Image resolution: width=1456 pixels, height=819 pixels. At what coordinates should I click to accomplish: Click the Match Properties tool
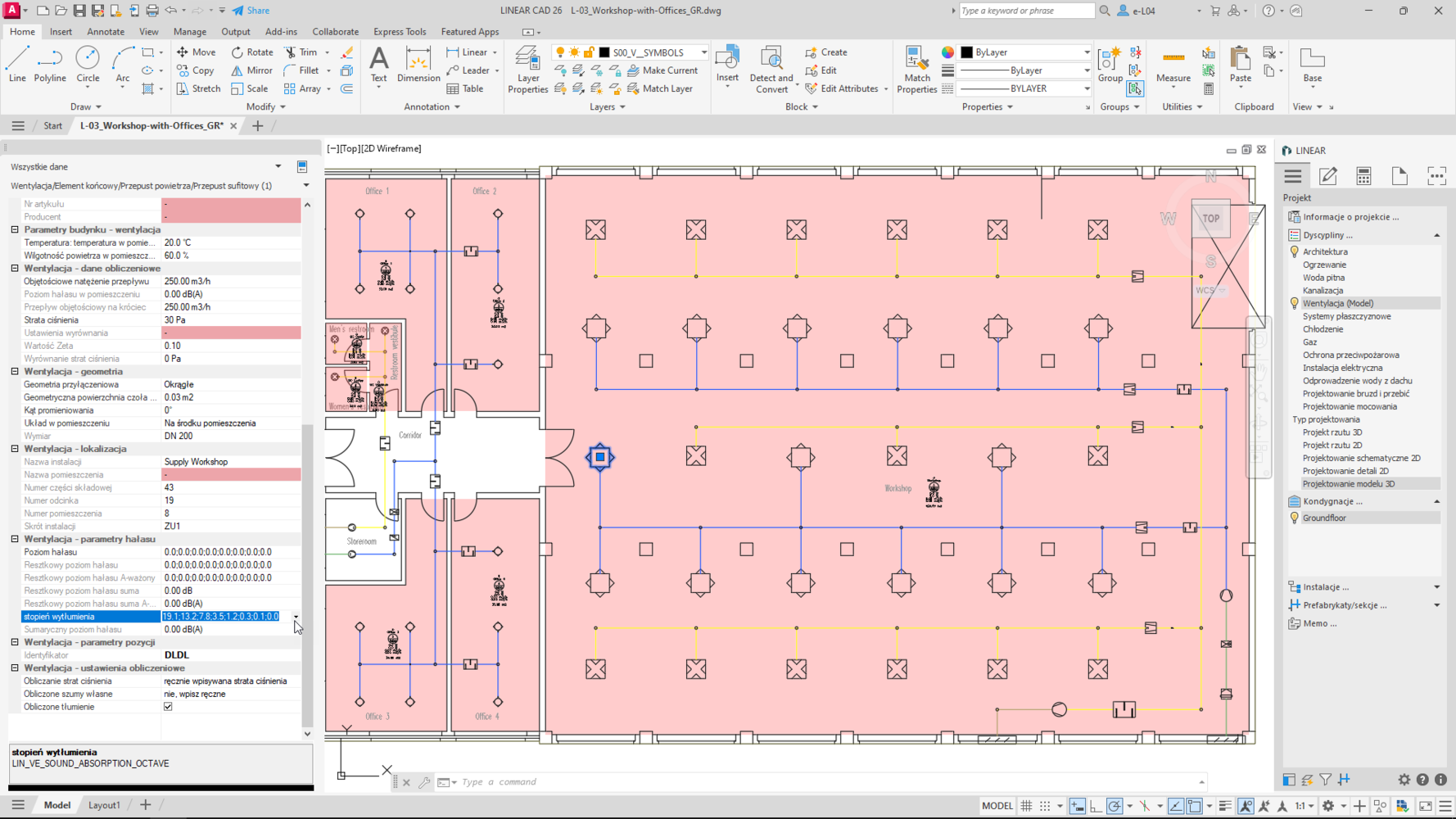coord(916,70)
